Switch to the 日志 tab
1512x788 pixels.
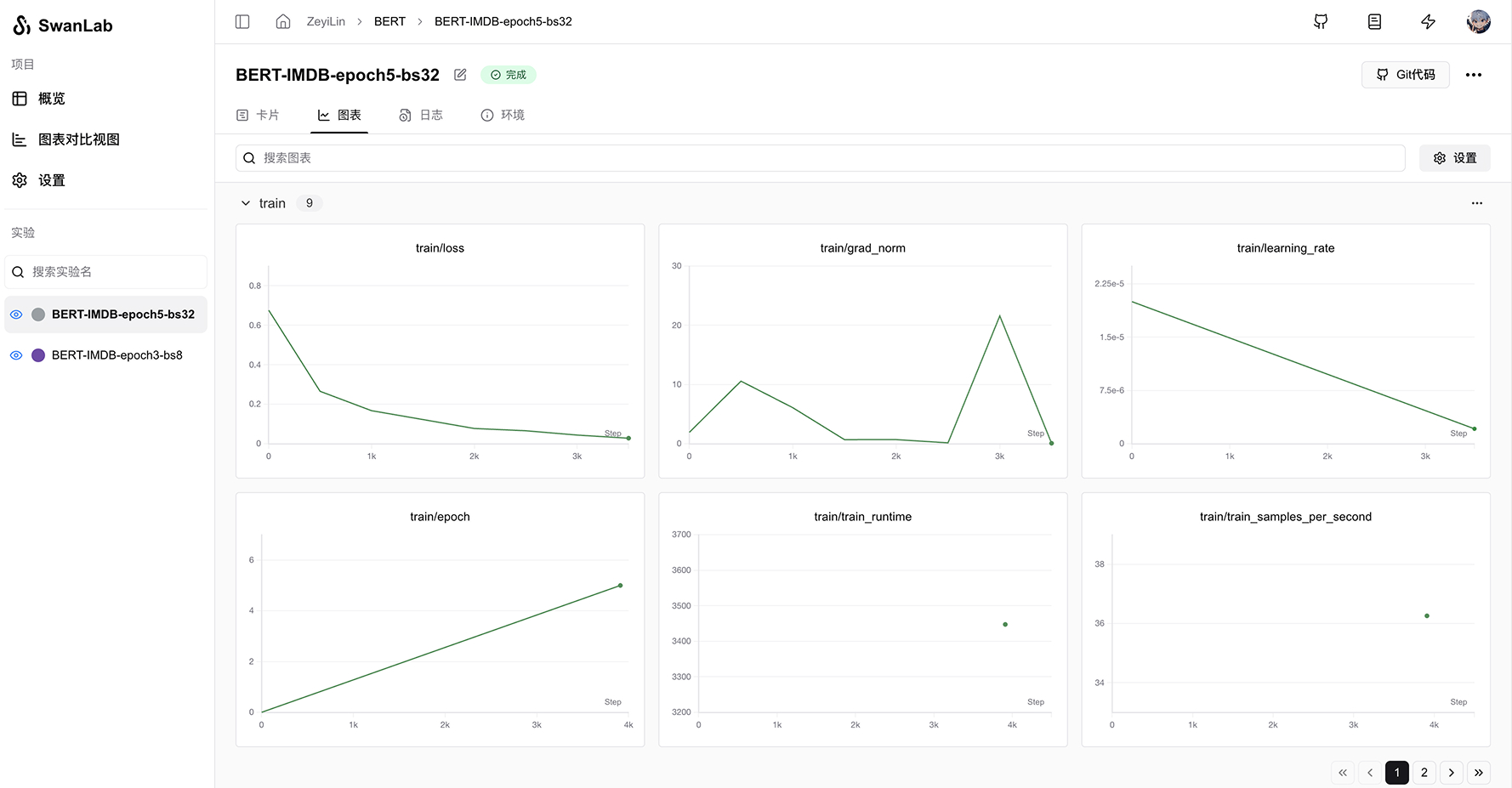click(422, 115)
